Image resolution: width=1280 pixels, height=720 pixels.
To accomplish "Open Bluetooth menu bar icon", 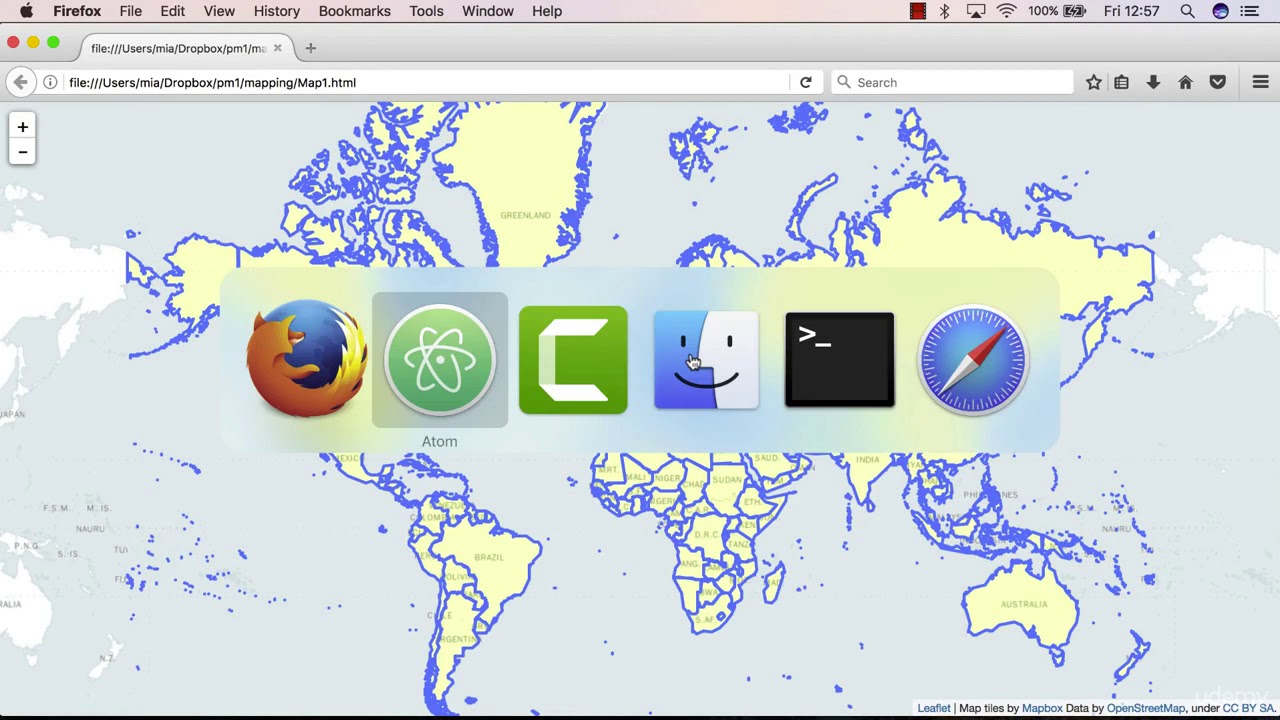I will pyautogui.click(x=945, y=11).
